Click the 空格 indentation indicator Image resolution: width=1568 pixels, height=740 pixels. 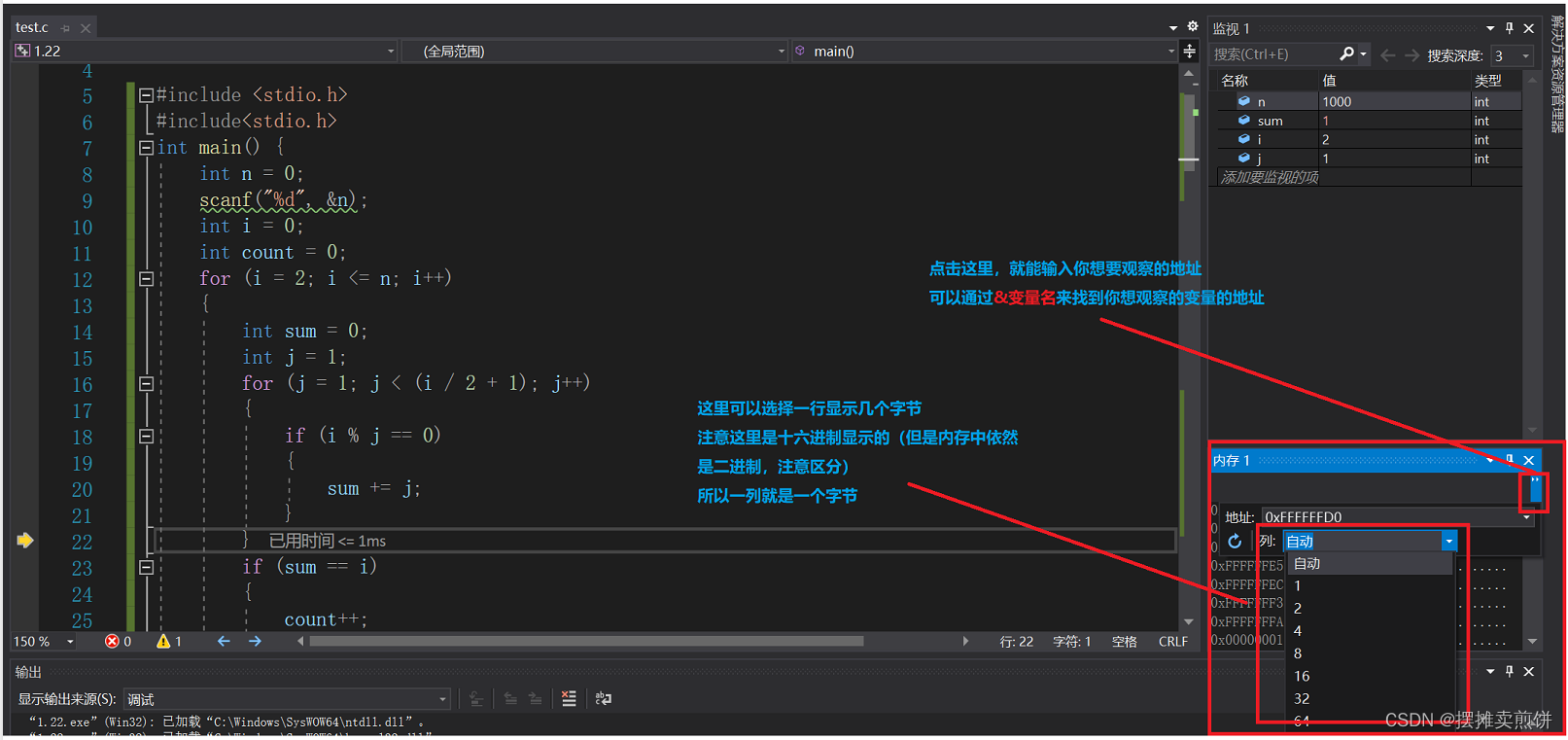[1125, 642]
